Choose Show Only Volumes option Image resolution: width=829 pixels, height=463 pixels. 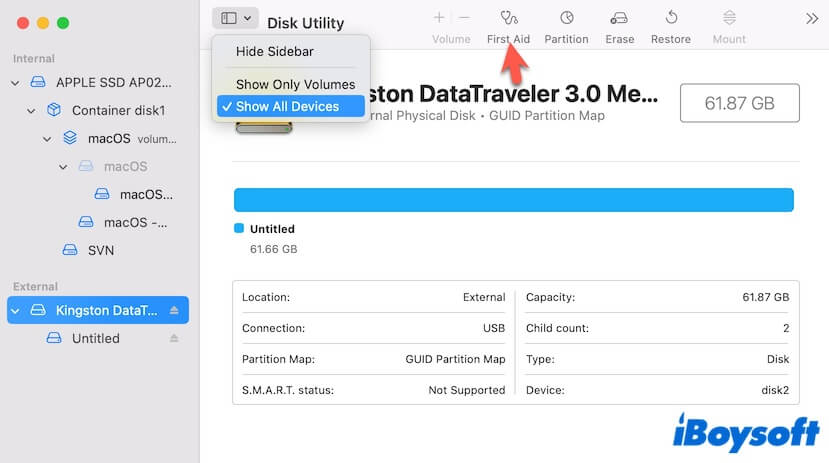coord(295,84)
